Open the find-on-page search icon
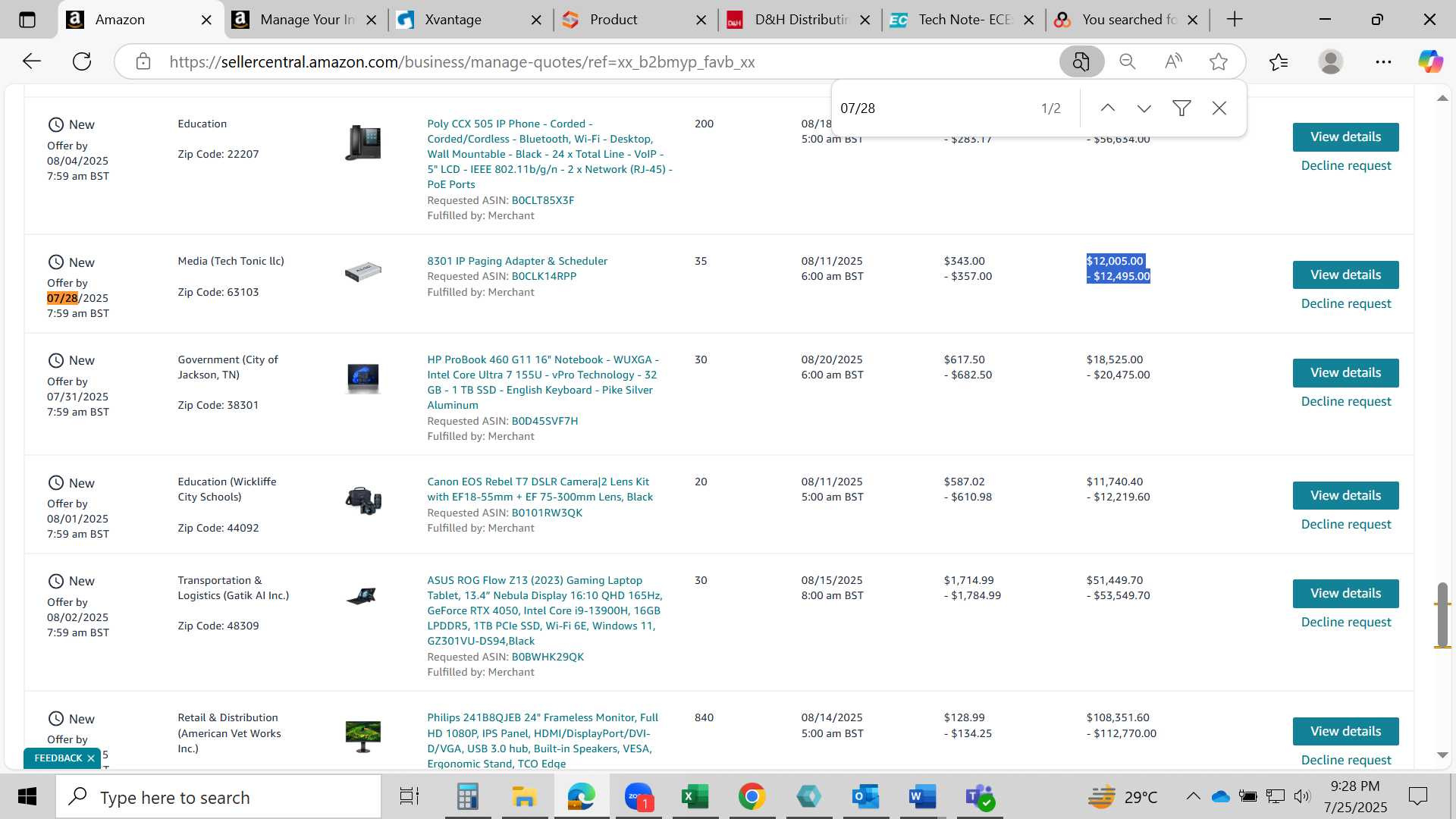 pyautogui.click(x=1081, y=61)
